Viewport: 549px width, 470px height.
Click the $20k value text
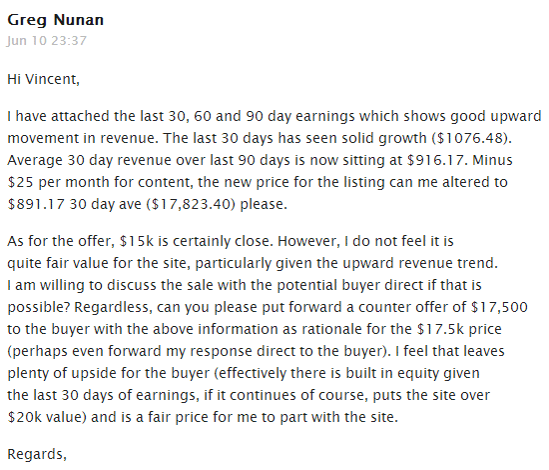point(47,417)
